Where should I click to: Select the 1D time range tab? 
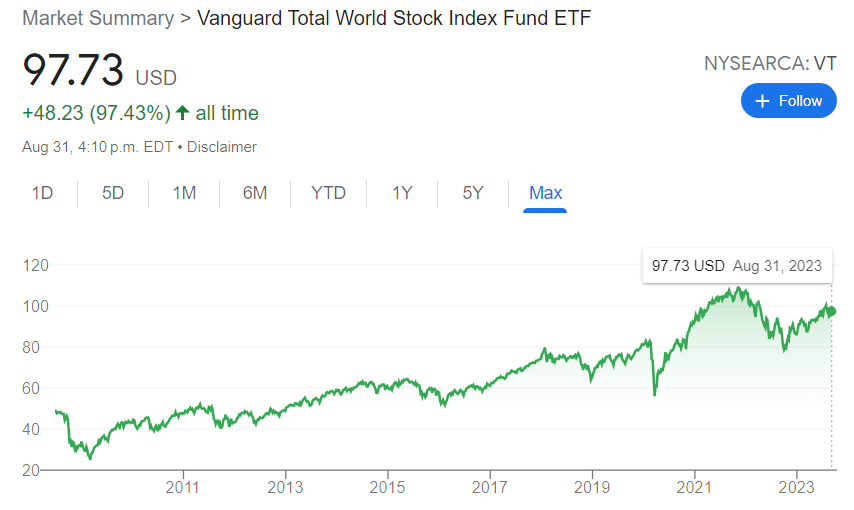[42, 193]
